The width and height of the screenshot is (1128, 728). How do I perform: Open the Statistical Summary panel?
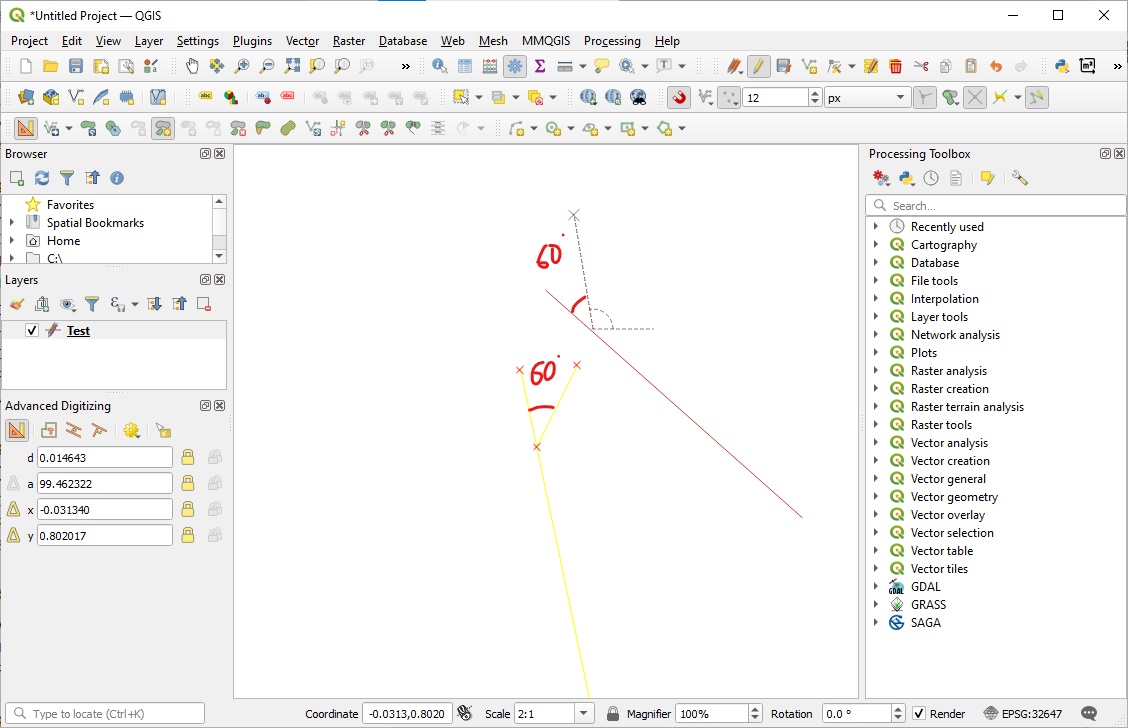point(540,66)
